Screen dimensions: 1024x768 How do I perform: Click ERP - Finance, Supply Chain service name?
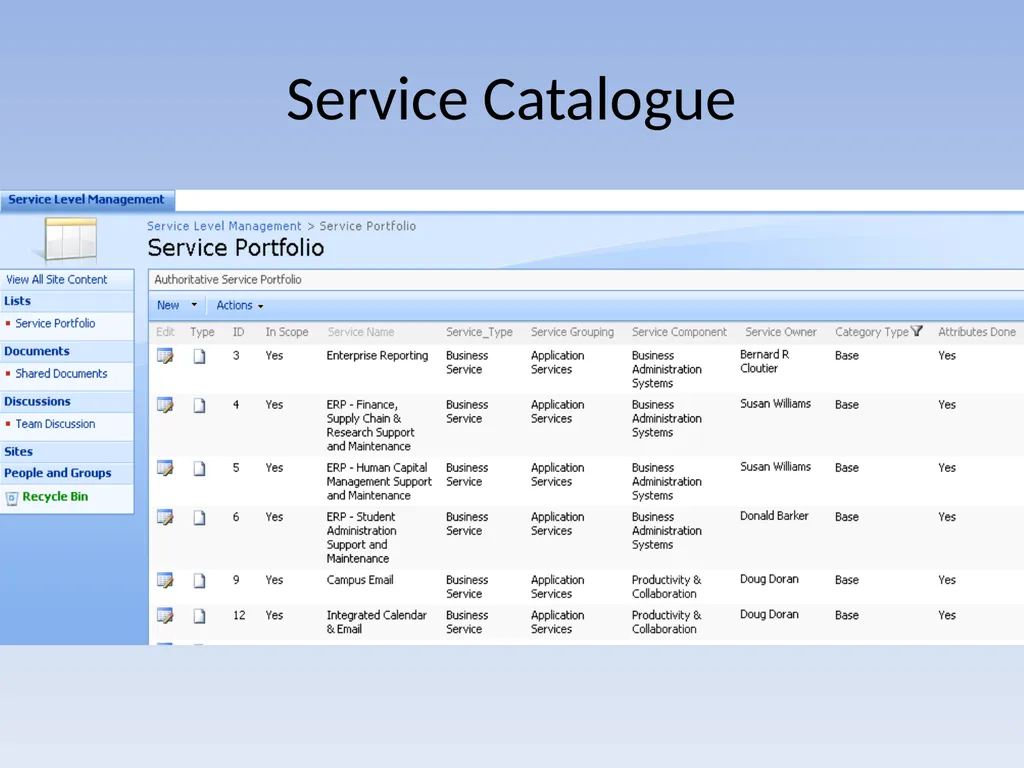(x=370, y=426)
